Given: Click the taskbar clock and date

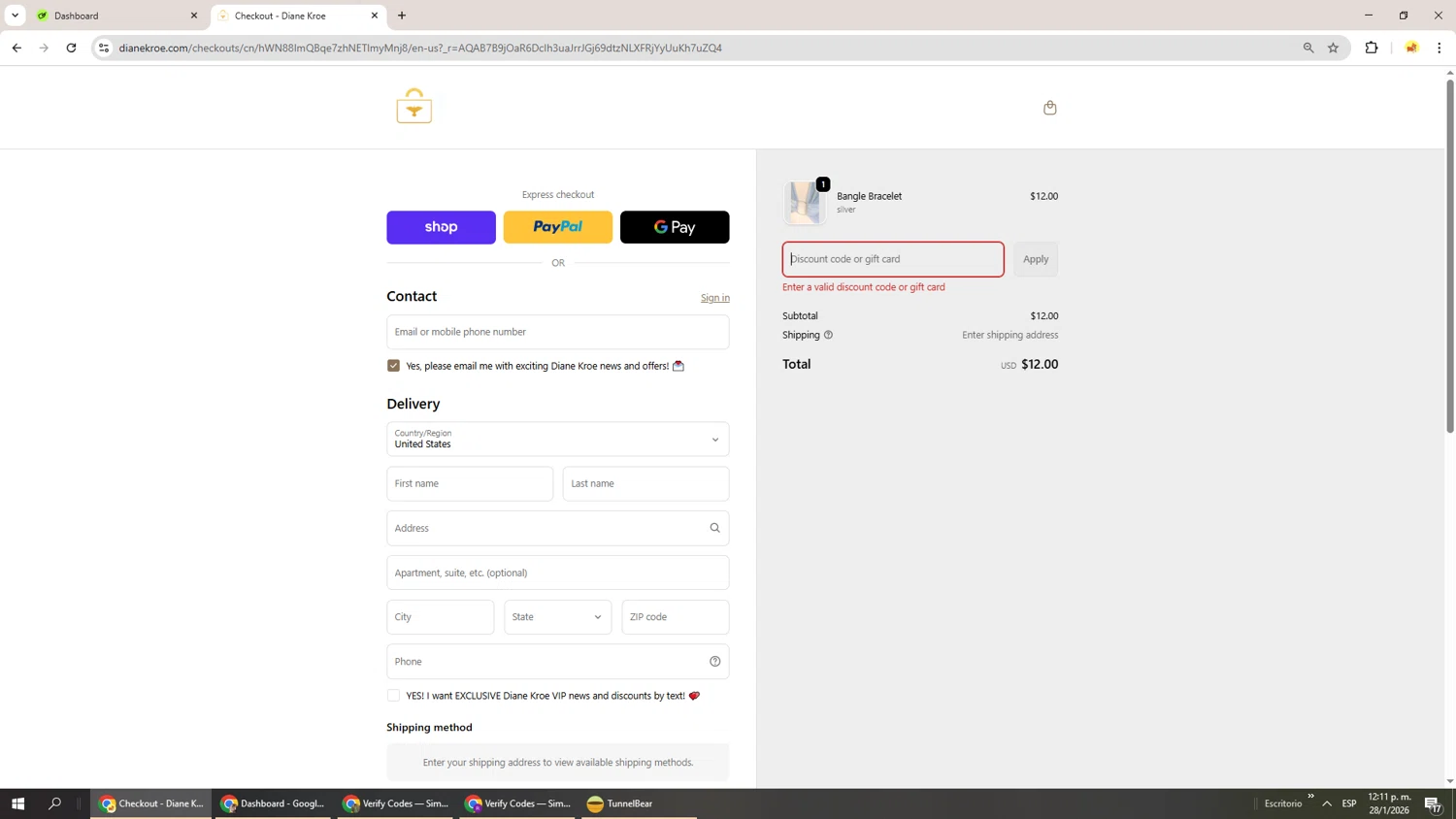Looking at the screenshot, I should pos(1389,803).
